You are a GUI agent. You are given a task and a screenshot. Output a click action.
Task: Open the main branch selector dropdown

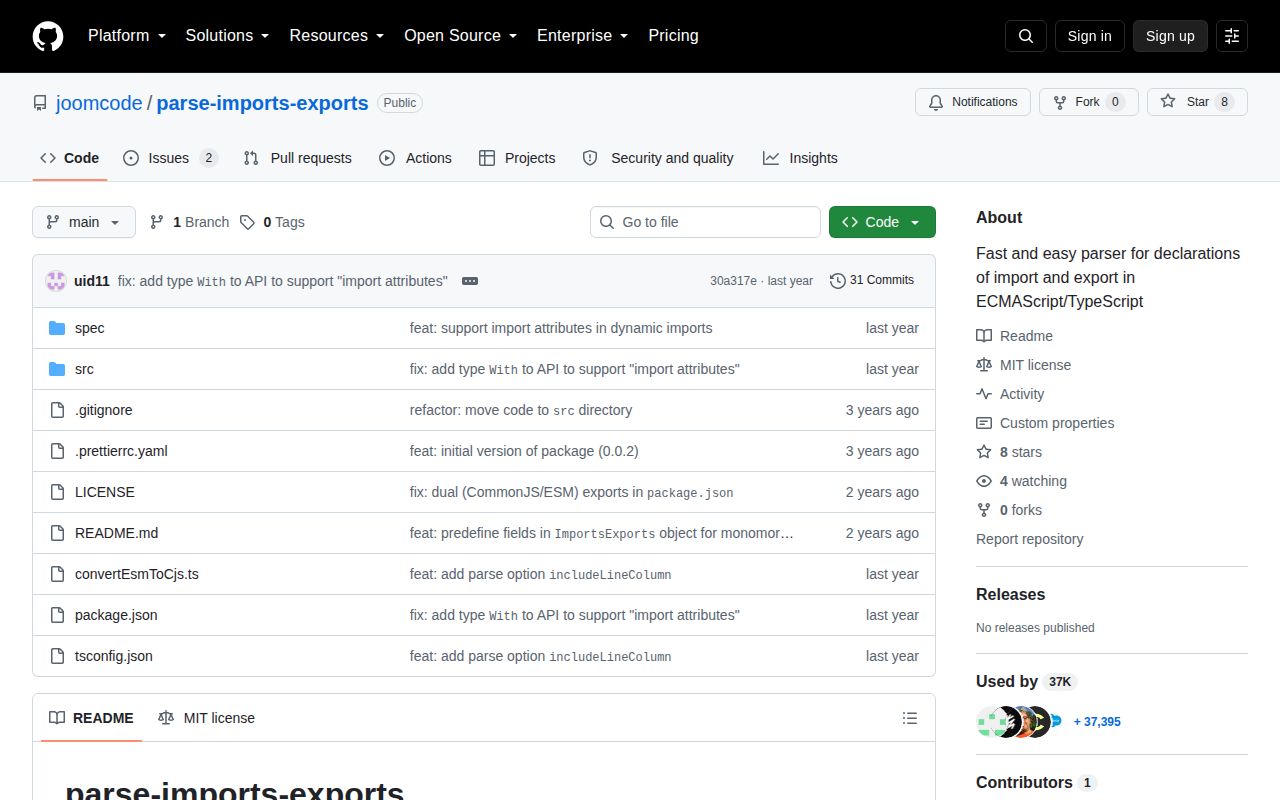[84, 222]
